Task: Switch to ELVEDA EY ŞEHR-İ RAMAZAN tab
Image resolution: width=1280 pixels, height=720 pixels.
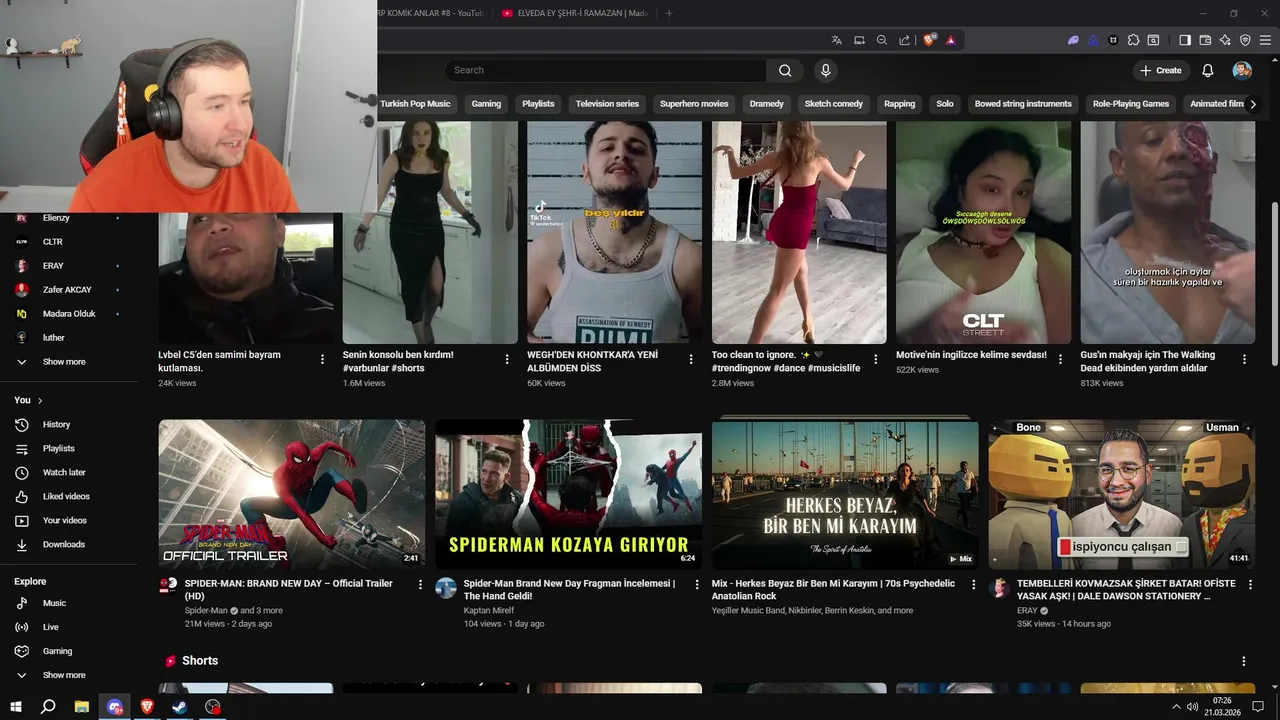Action: pos(574,13)
